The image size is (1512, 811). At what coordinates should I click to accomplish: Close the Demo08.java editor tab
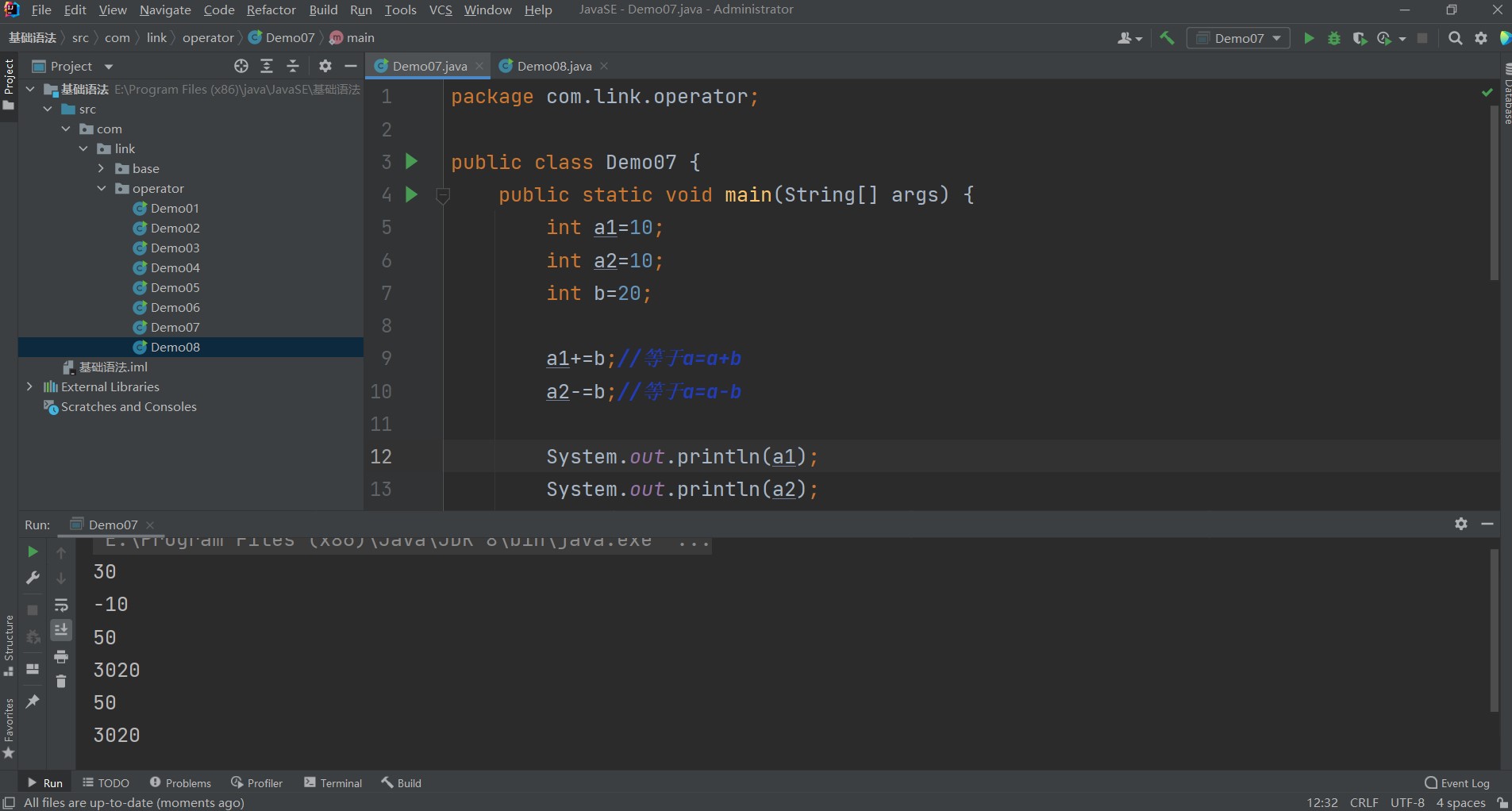click(604, 66)
